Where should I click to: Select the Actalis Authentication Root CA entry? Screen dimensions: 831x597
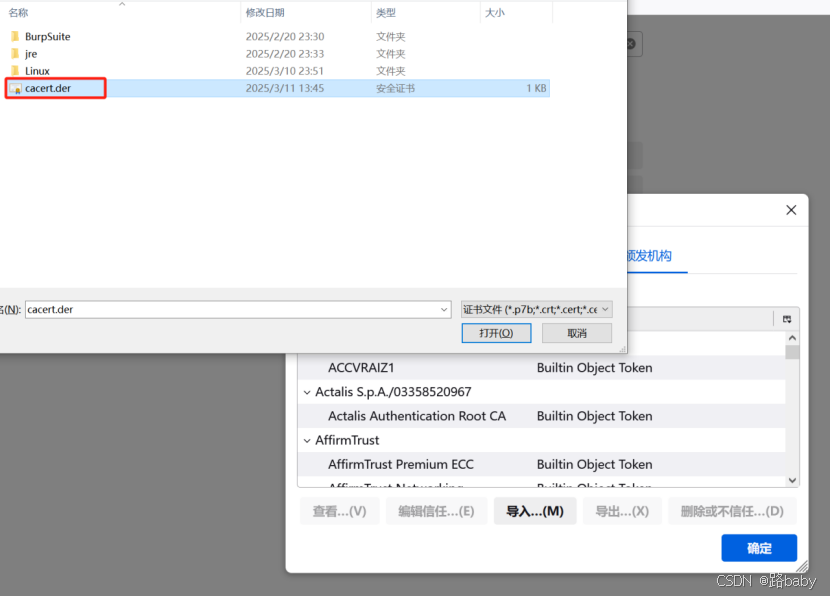coord(417,416)
